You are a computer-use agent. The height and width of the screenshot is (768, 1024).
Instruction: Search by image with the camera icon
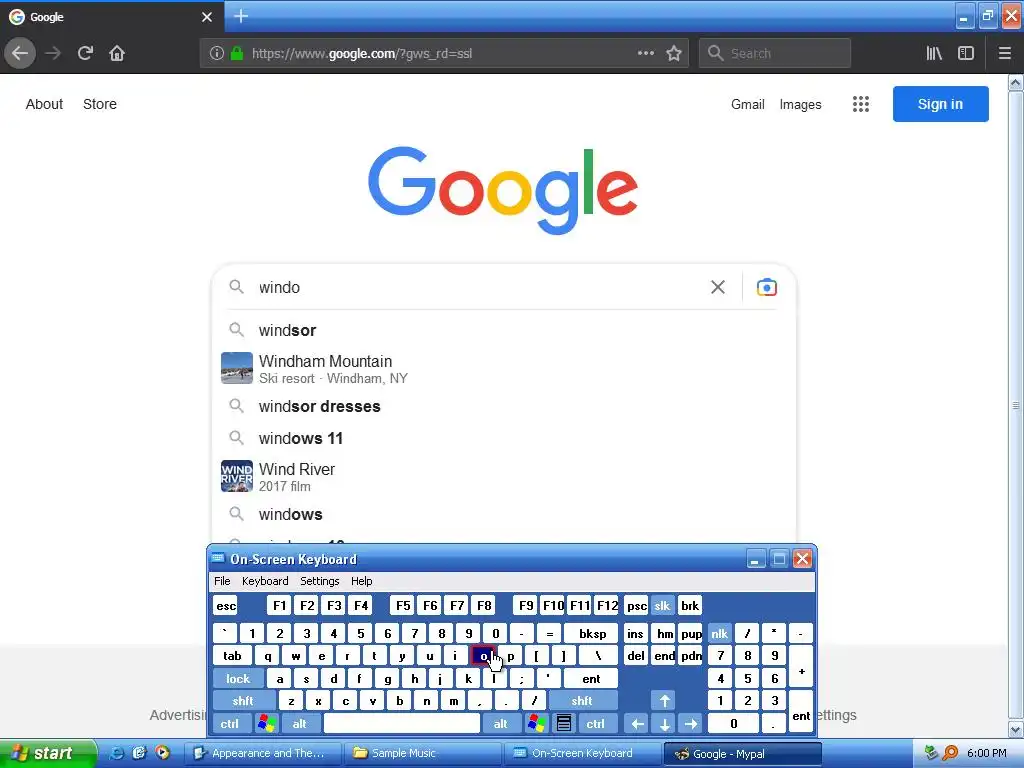point(767,287)
